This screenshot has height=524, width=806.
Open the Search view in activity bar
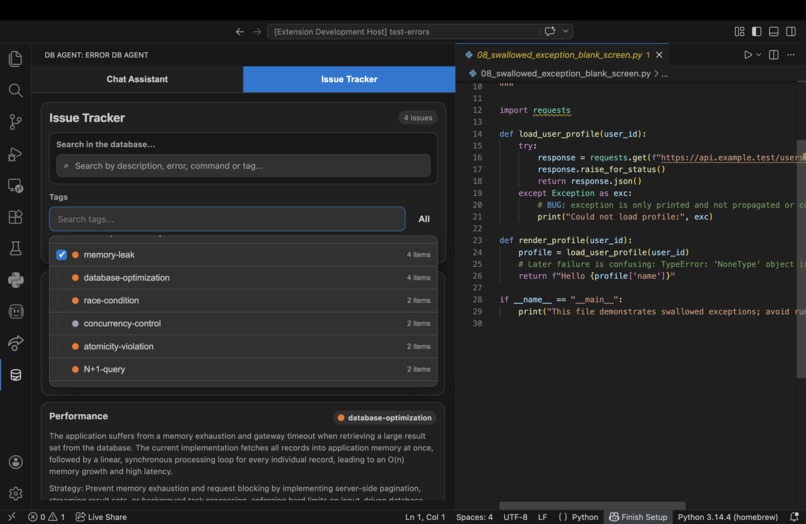(x=15, y=91)
